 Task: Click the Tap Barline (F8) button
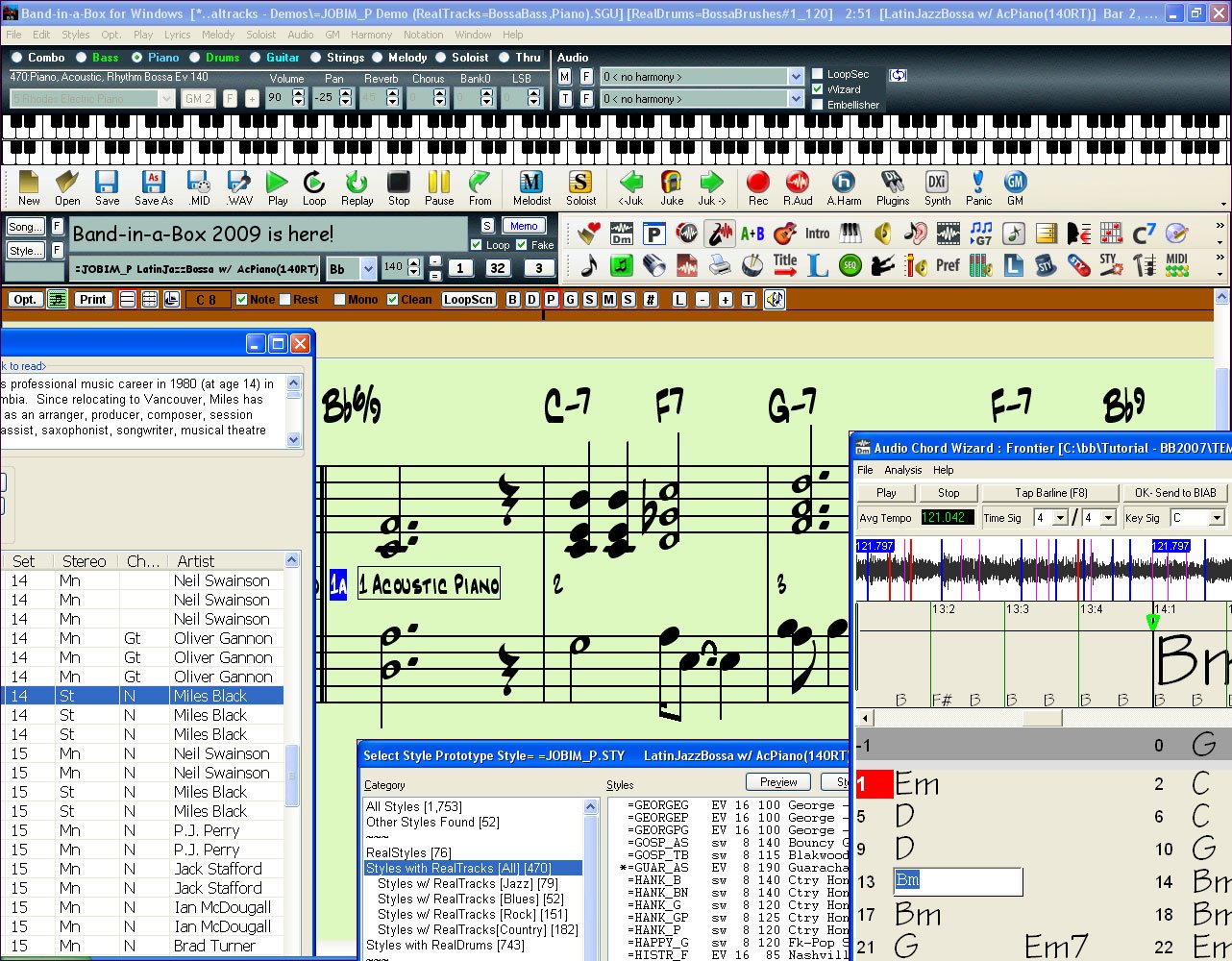[x=1051, y=493]
